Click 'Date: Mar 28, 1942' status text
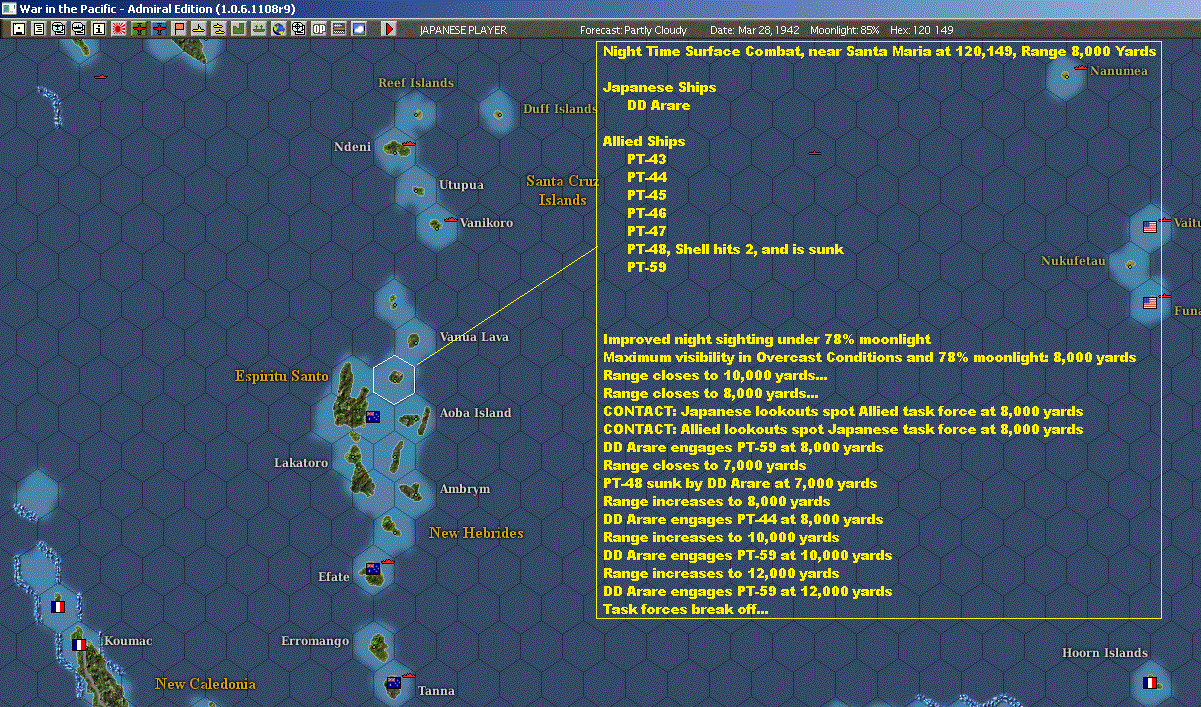The height and width of the screenshot is (707, 1201). (x=754, y=30)
